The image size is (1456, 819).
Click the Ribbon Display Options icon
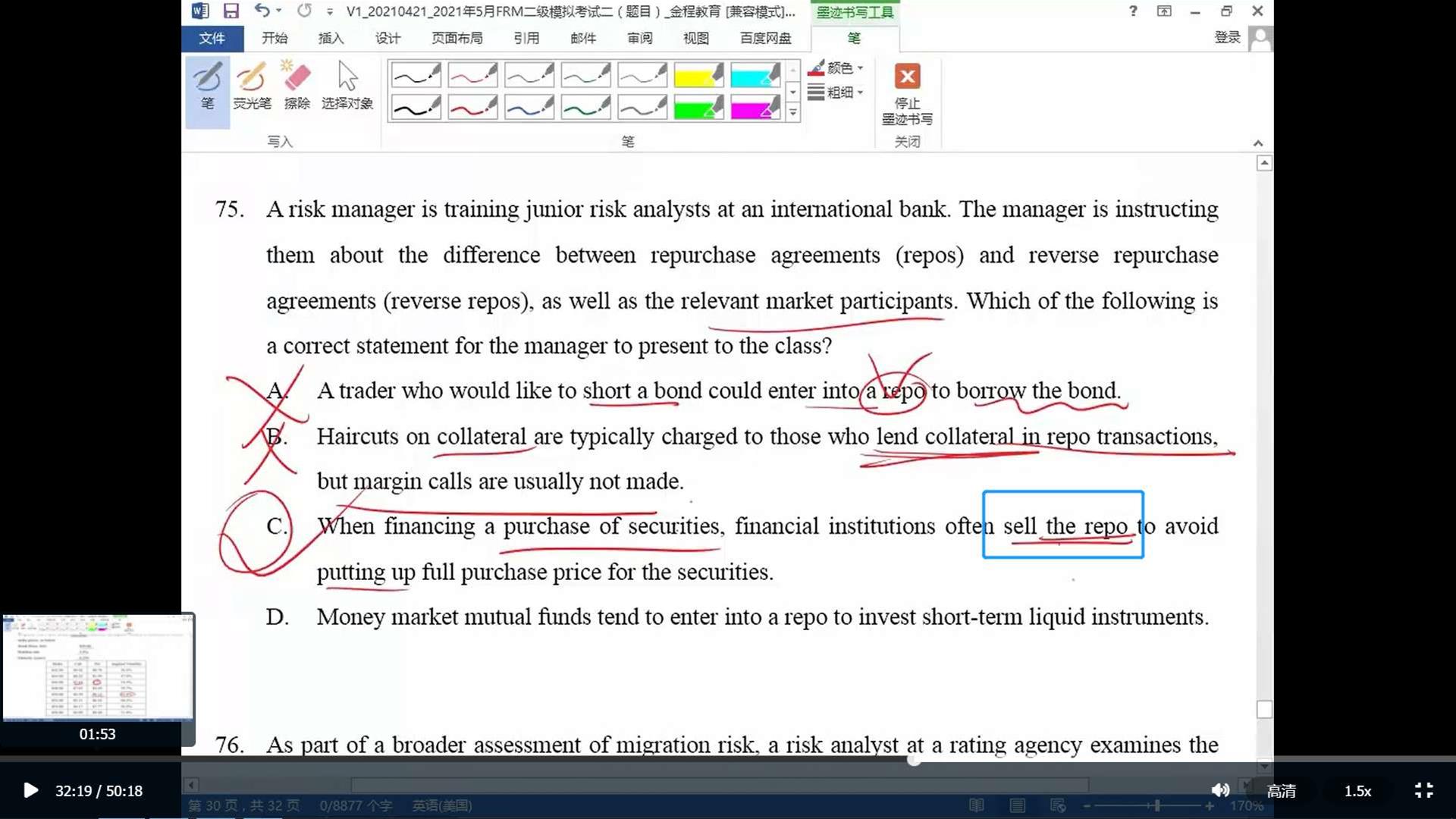click(1164, 11)
